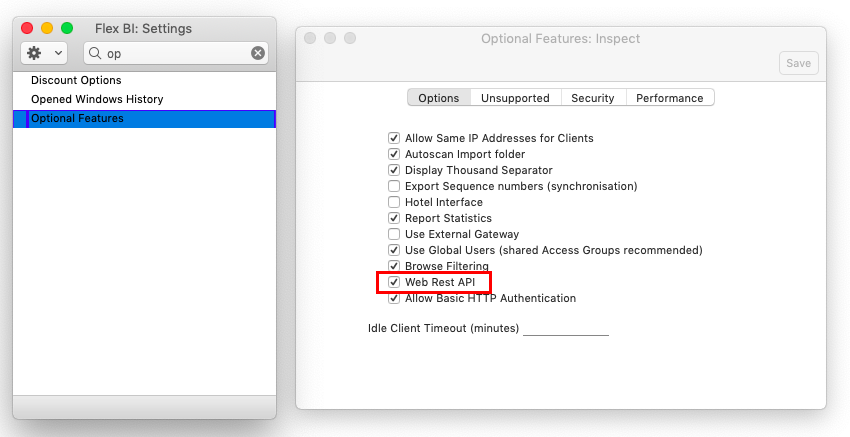This screenshot has height=437, width=850.
Task: Click the Idle Client Timeout field
Action: point(565,327)
